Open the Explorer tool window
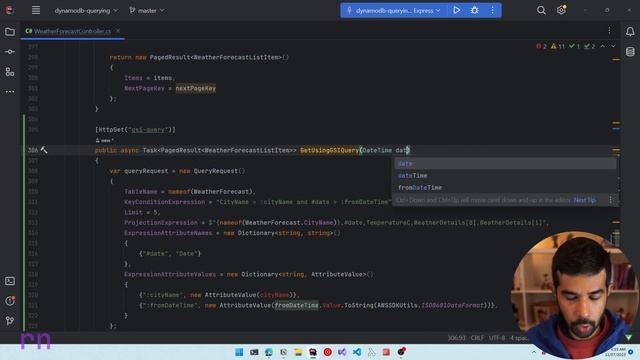The height and width of the screenshot is (360, 640). tap(10, 32)
